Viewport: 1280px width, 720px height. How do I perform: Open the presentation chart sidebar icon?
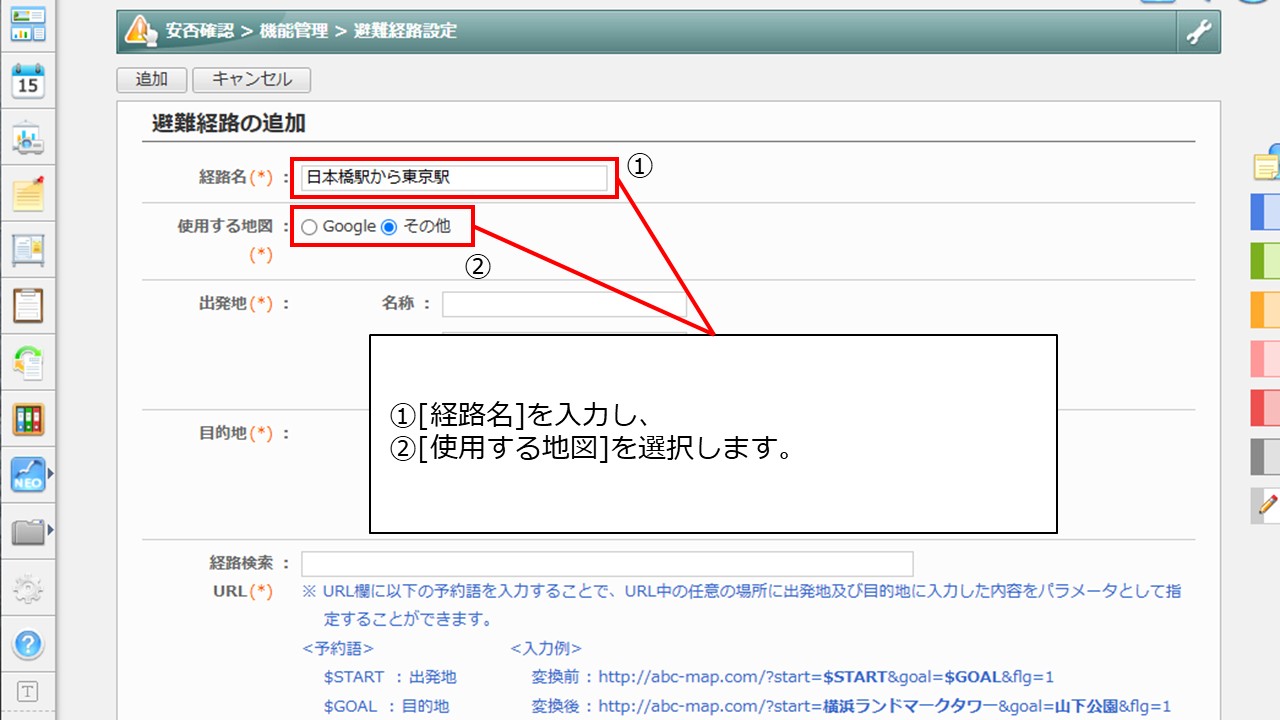28,139
